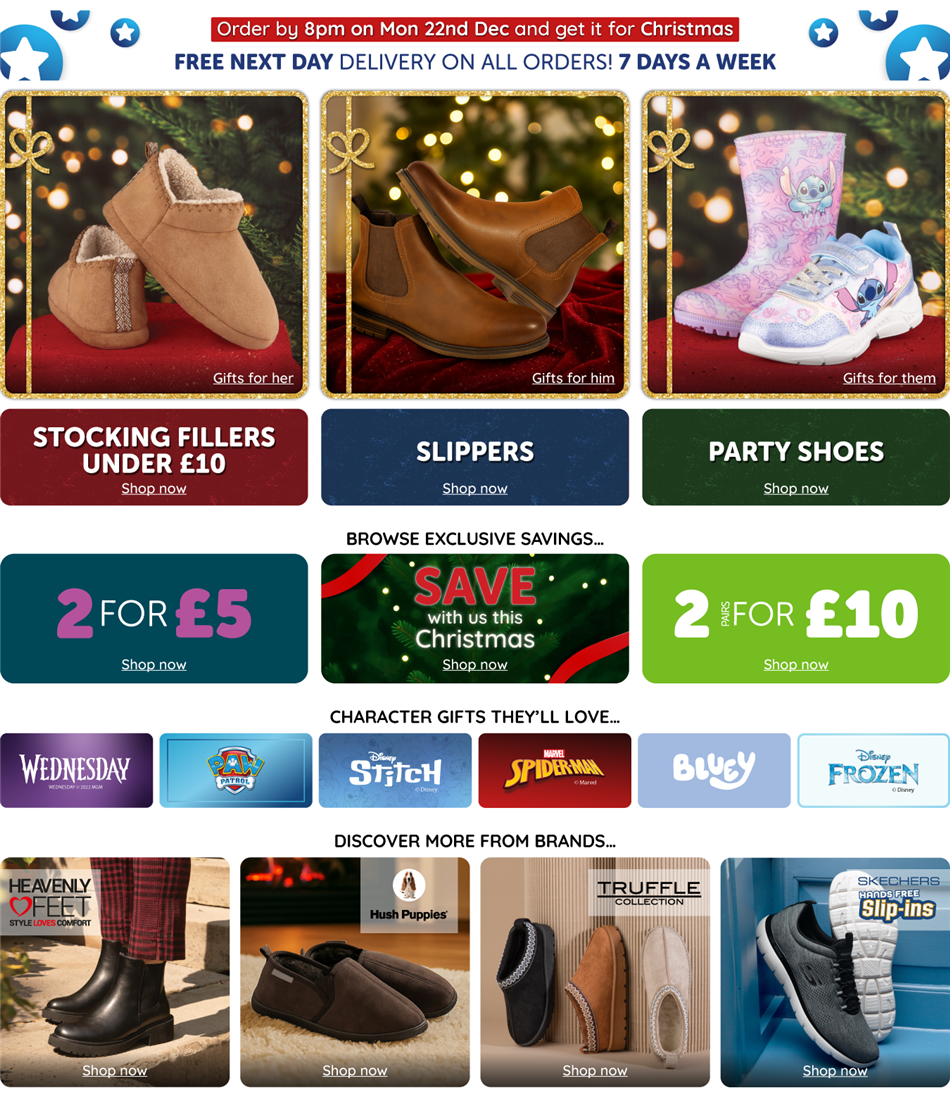950x1097 pixels.
Task: Open the Gifts for him link
Action: click(573, 378)
